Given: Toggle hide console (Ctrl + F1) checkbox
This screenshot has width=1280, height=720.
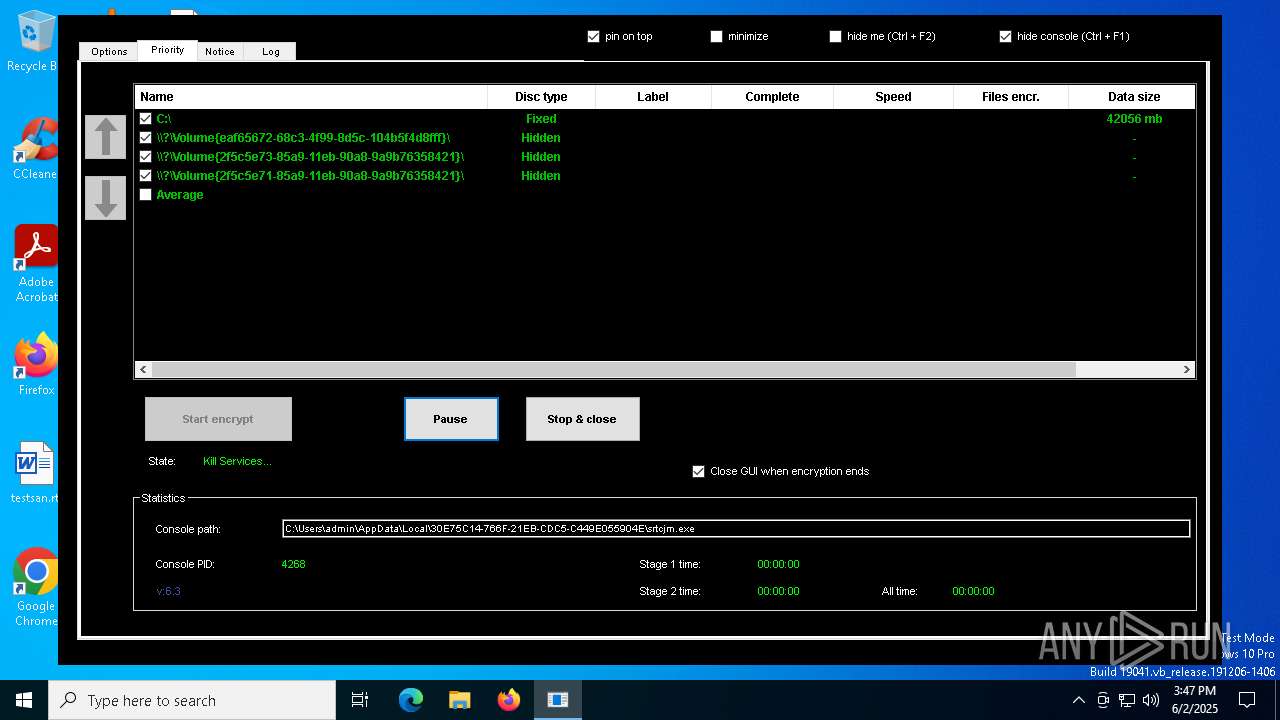Looking at the screenshot, I should point(1005,36).
